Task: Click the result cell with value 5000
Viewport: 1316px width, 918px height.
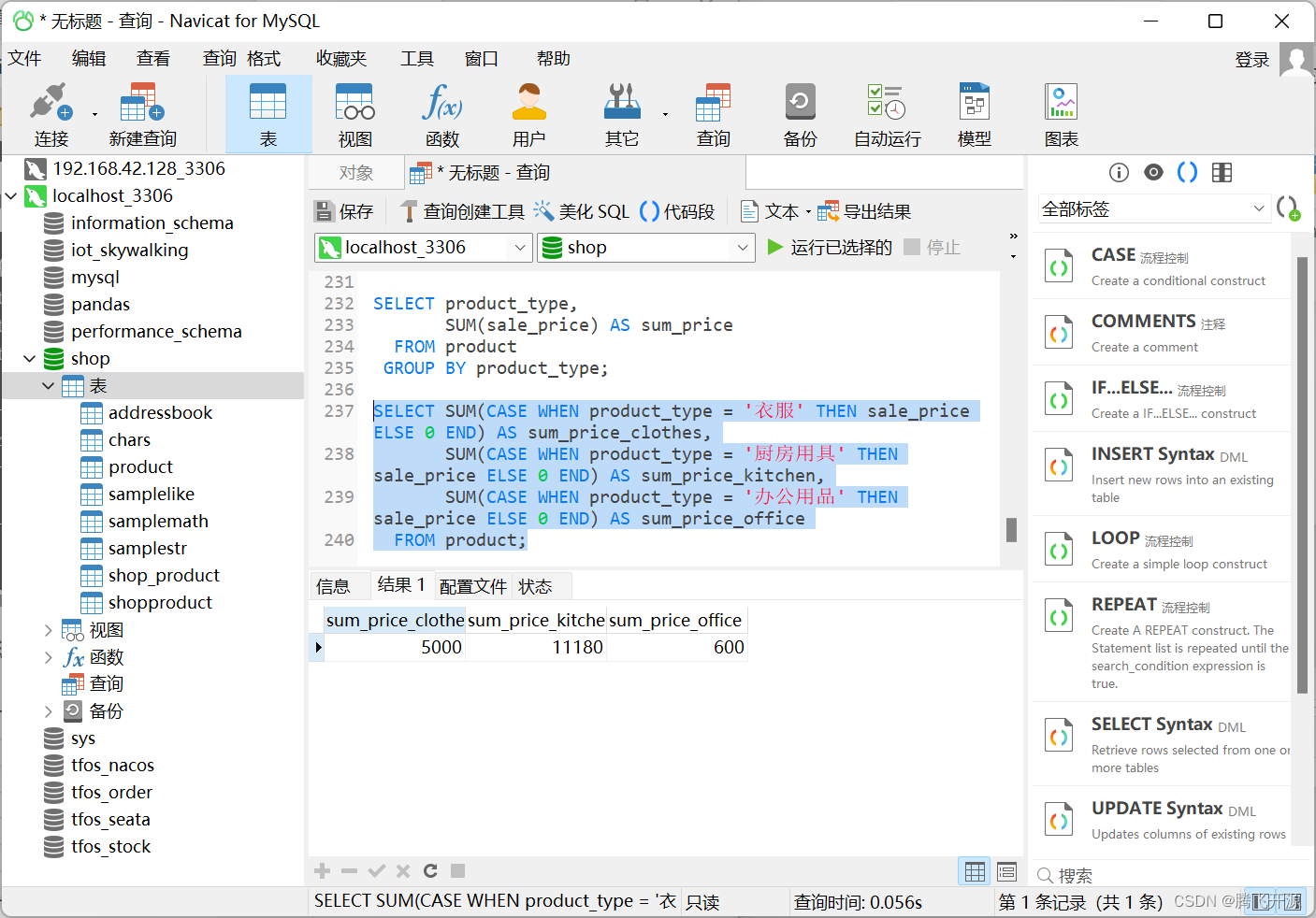Action: coord(395,648)
